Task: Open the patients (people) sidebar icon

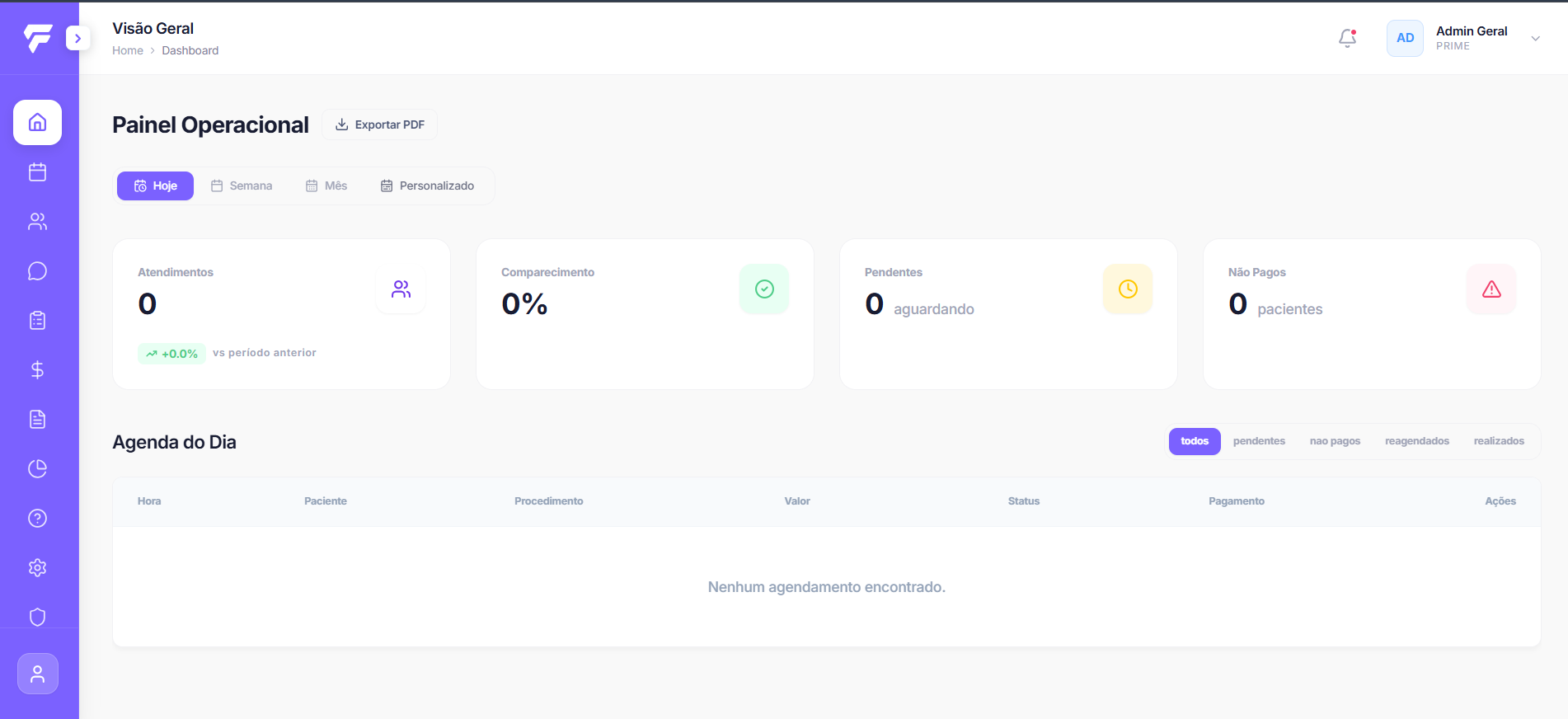Action: [37, 221]
